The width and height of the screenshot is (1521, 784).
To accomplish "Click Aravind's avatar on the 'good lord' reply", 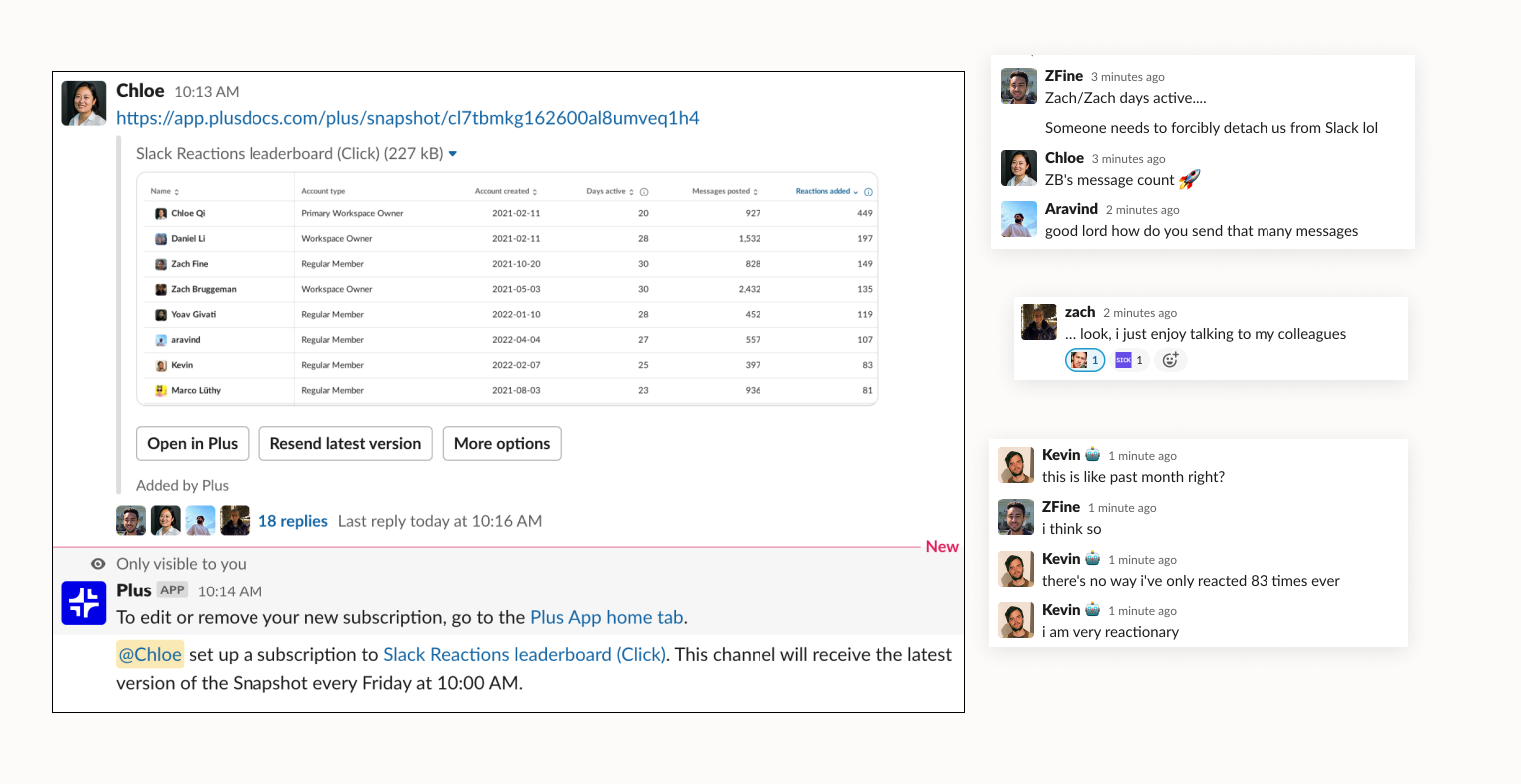I will tap(1019, 219).
